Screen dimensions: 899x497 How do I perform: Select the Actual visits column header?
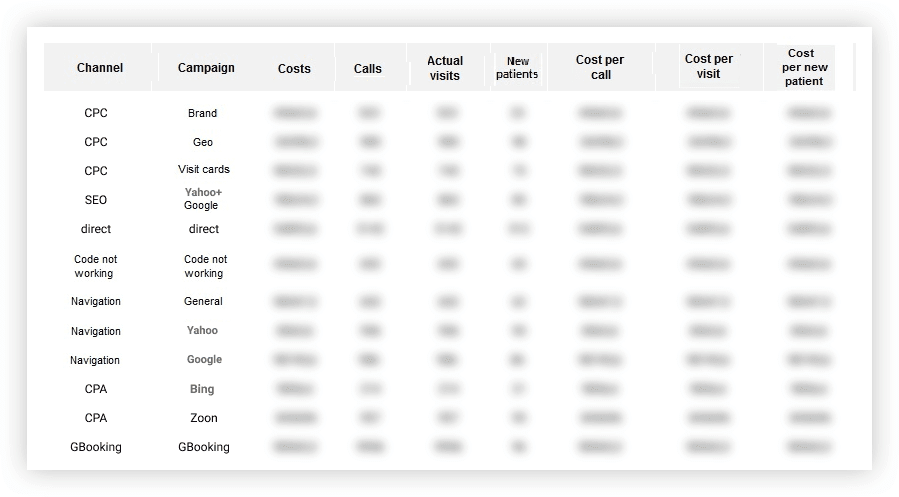445,68
